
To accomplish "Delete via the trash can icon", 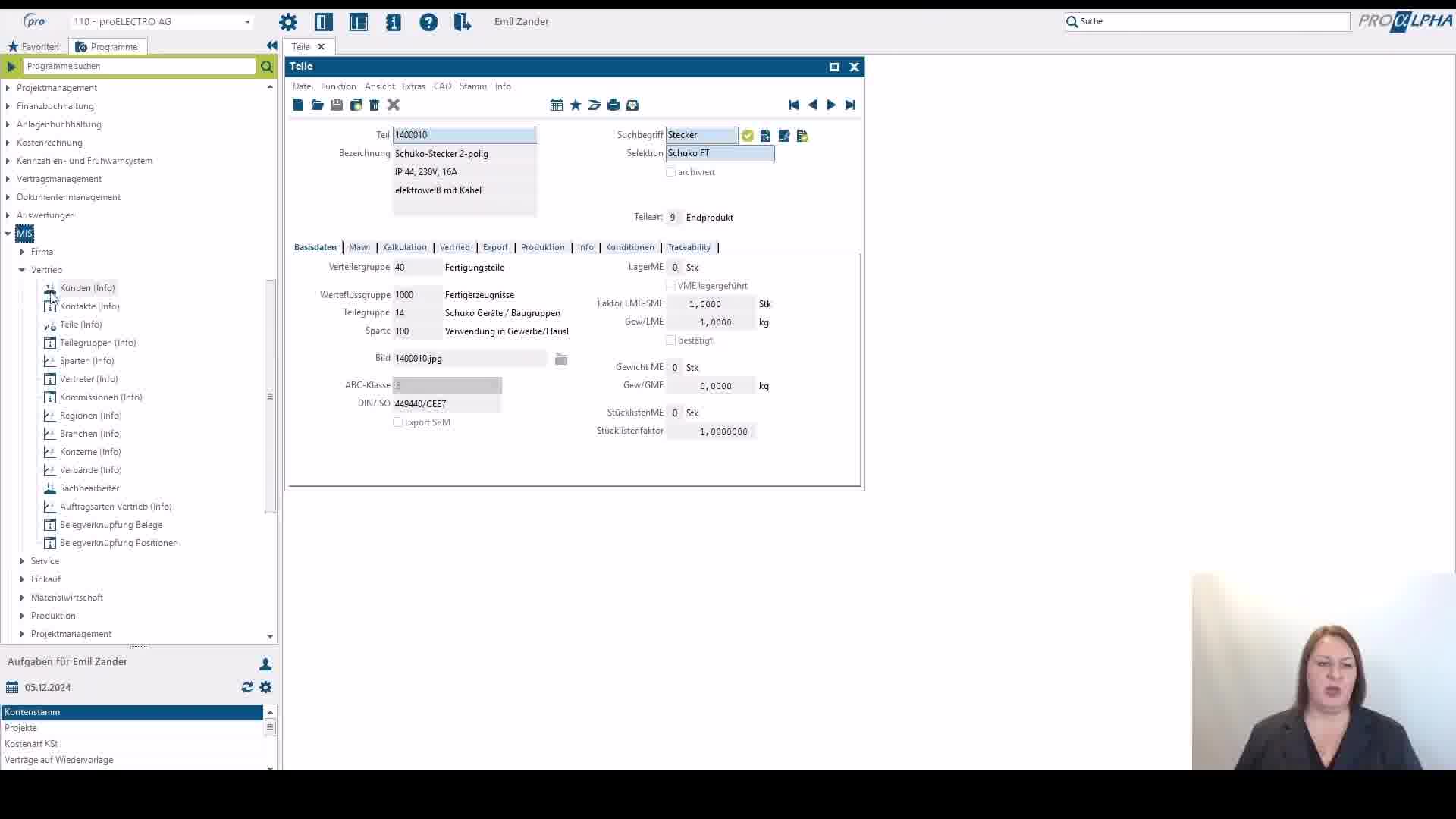I will click(x=375, y=105).
